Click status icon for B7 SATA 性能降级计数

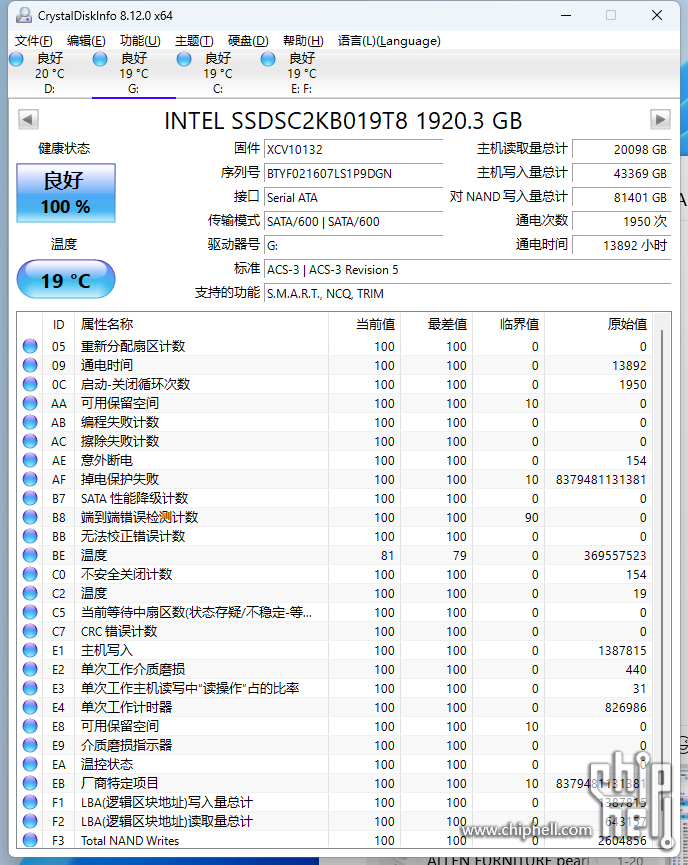point(30,499)
